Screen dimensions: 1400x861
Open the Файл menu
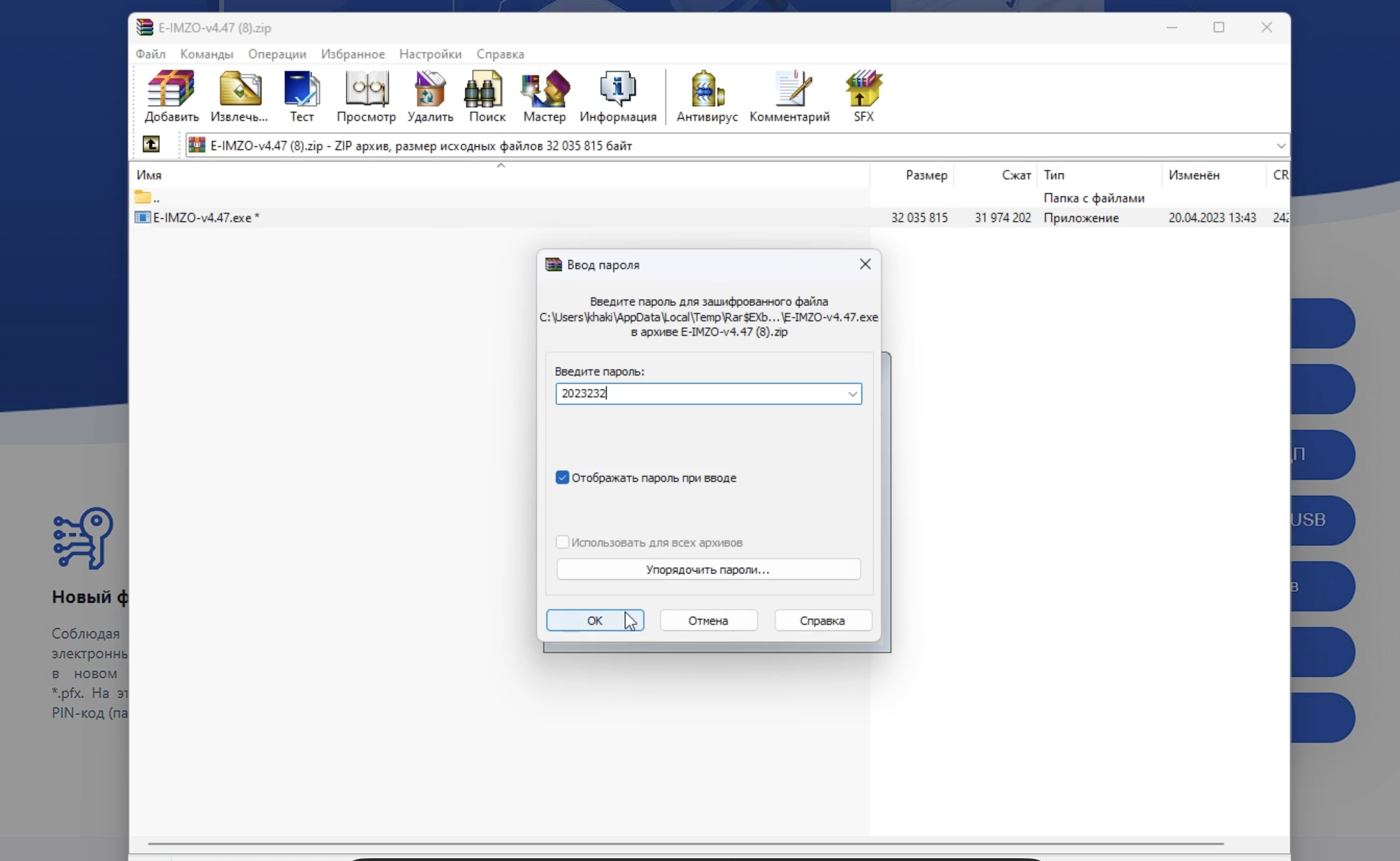150,54
